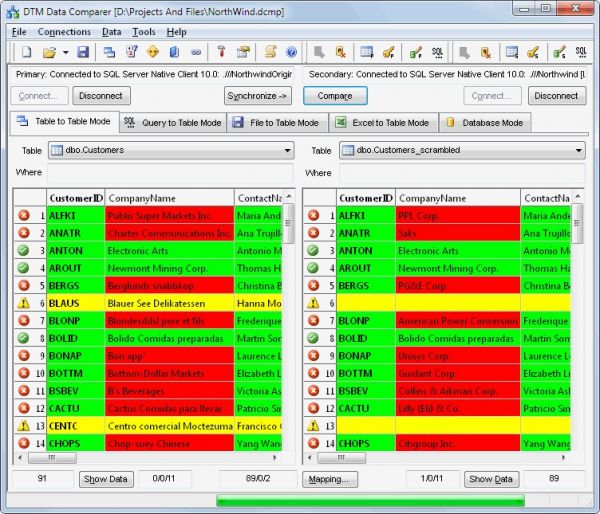Image resolution: width=600 pixels, height=514 pixels.
Task: Click the Help question mark icon
Action: click(291, 52)
